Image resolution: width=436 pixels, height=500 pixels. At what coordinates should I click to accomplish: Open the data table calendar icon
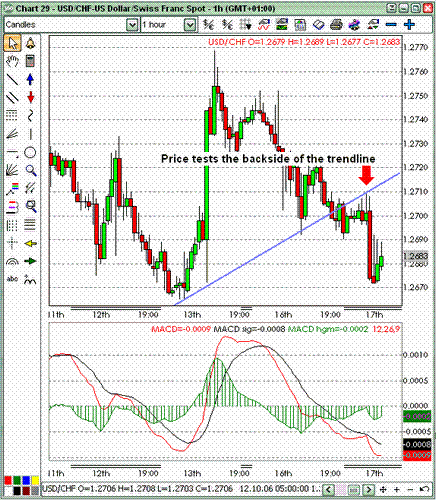pos(300,25)
